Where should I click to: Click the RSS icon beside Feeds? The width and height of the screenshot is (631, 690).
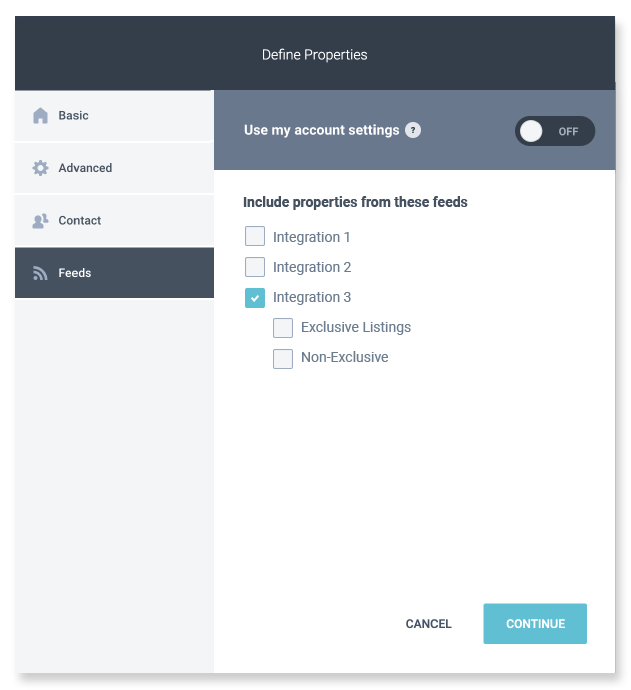pyautogui.click(x=40, y=273)
